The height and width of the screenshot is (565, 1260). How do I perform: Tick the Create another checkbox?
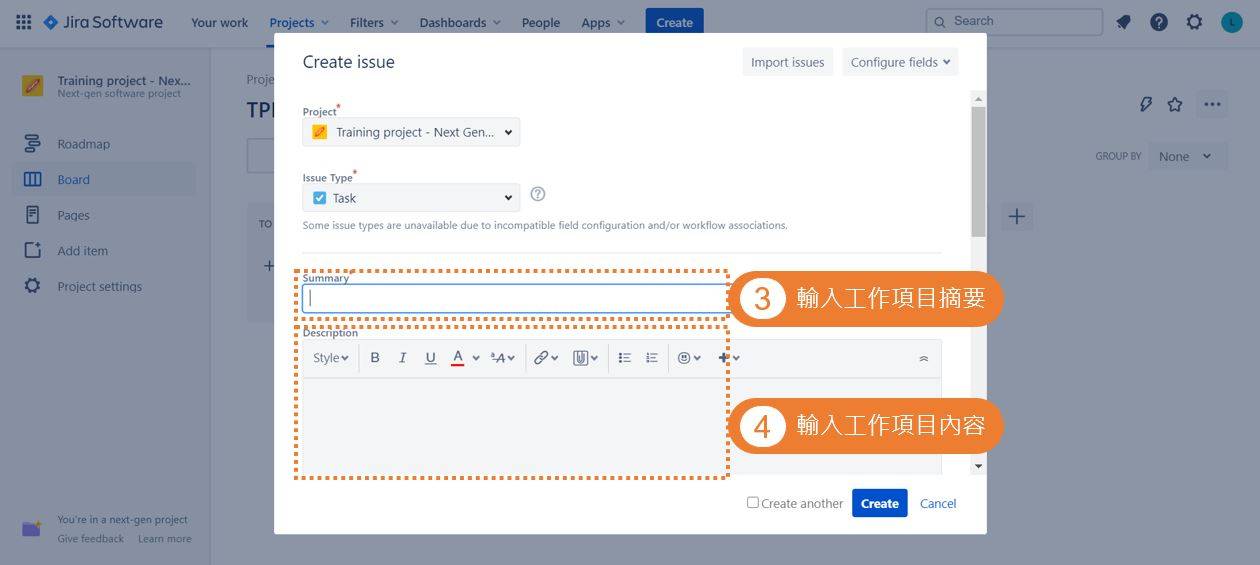tap(753, 502)
